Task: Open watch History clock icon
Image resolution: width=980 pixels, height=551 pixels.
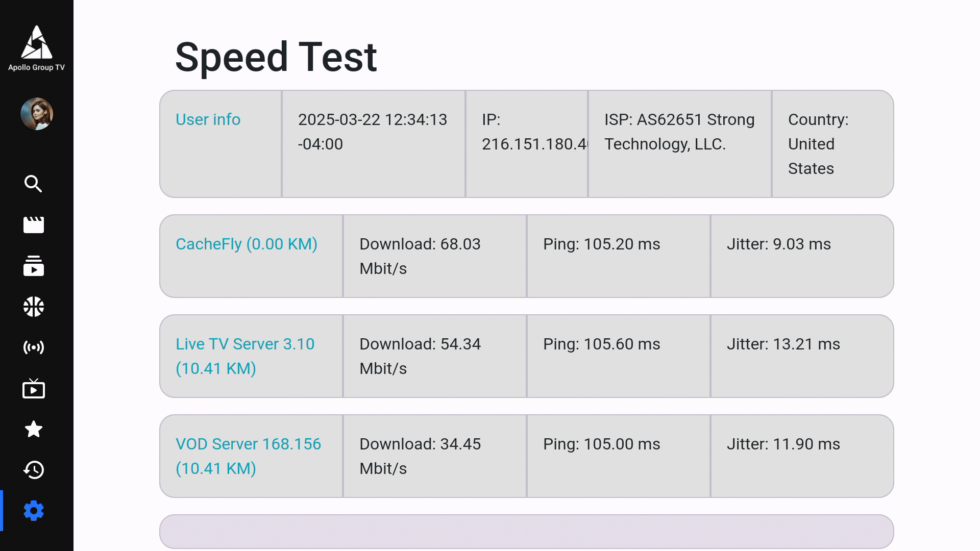Action: [x=34, y=470]
